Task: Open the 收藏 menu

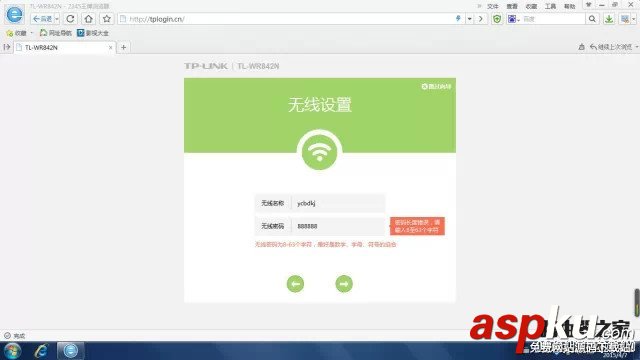Action: pos(531,6)
